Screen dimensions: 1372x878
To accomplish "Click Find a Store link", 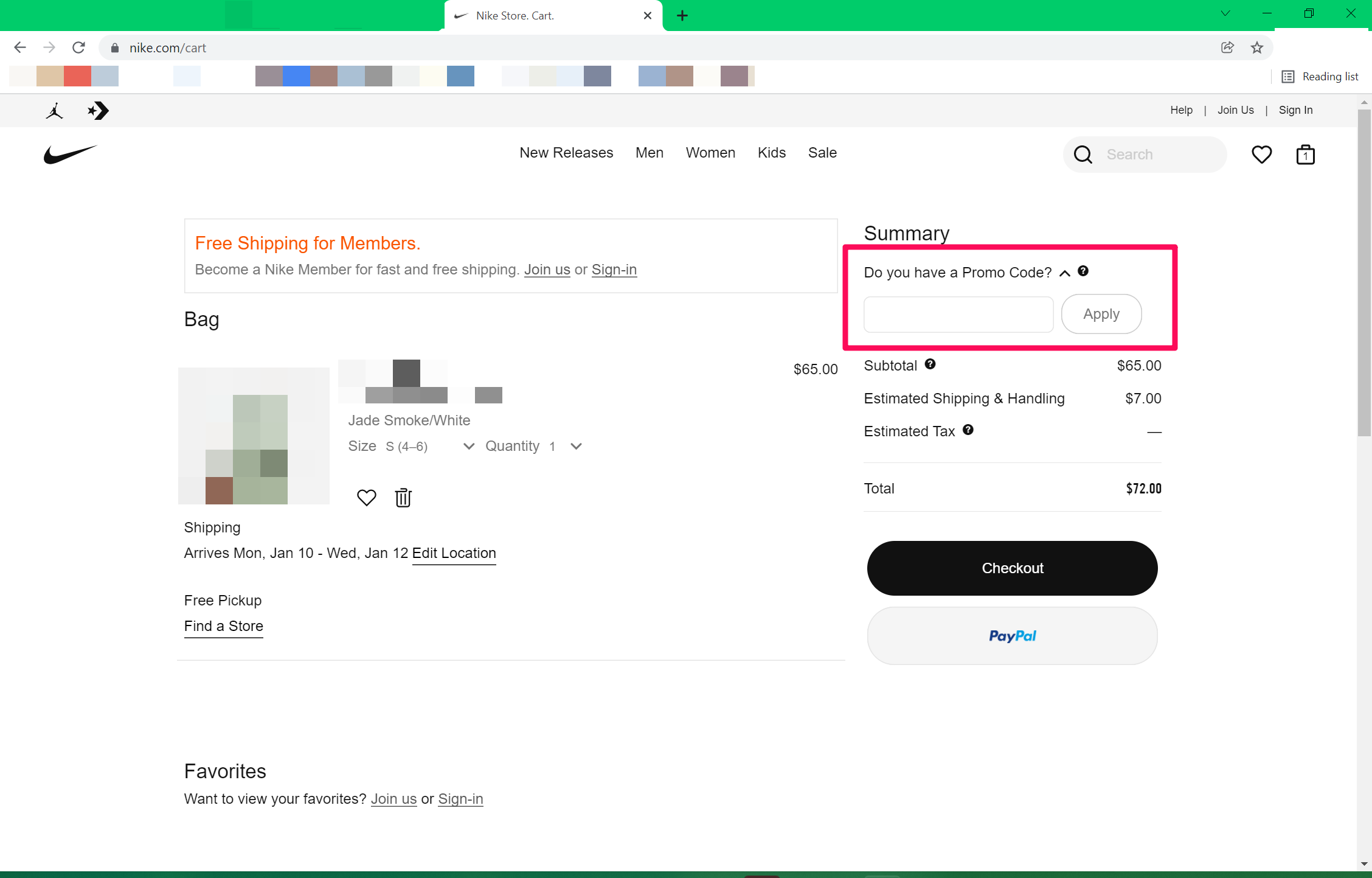I will (x=224, y=626).
